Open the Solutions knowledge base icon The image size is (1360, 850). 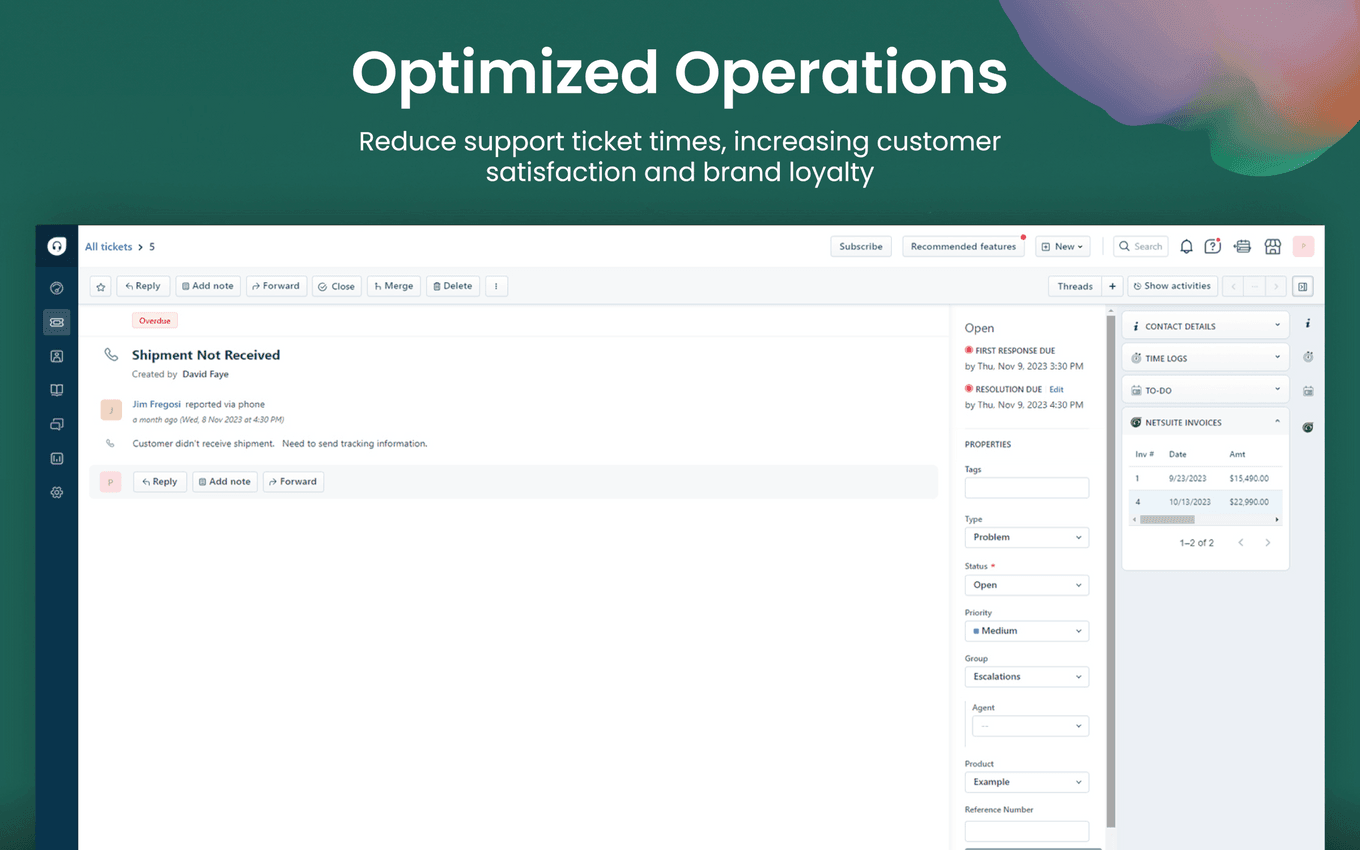[57, 390]
